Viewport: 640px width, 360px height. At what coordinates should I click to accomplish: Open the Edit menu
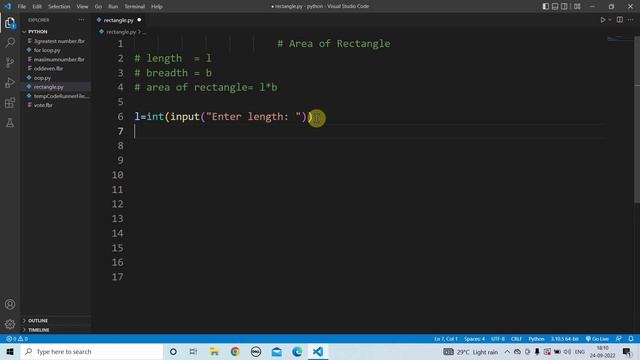[x=37, y=7]
